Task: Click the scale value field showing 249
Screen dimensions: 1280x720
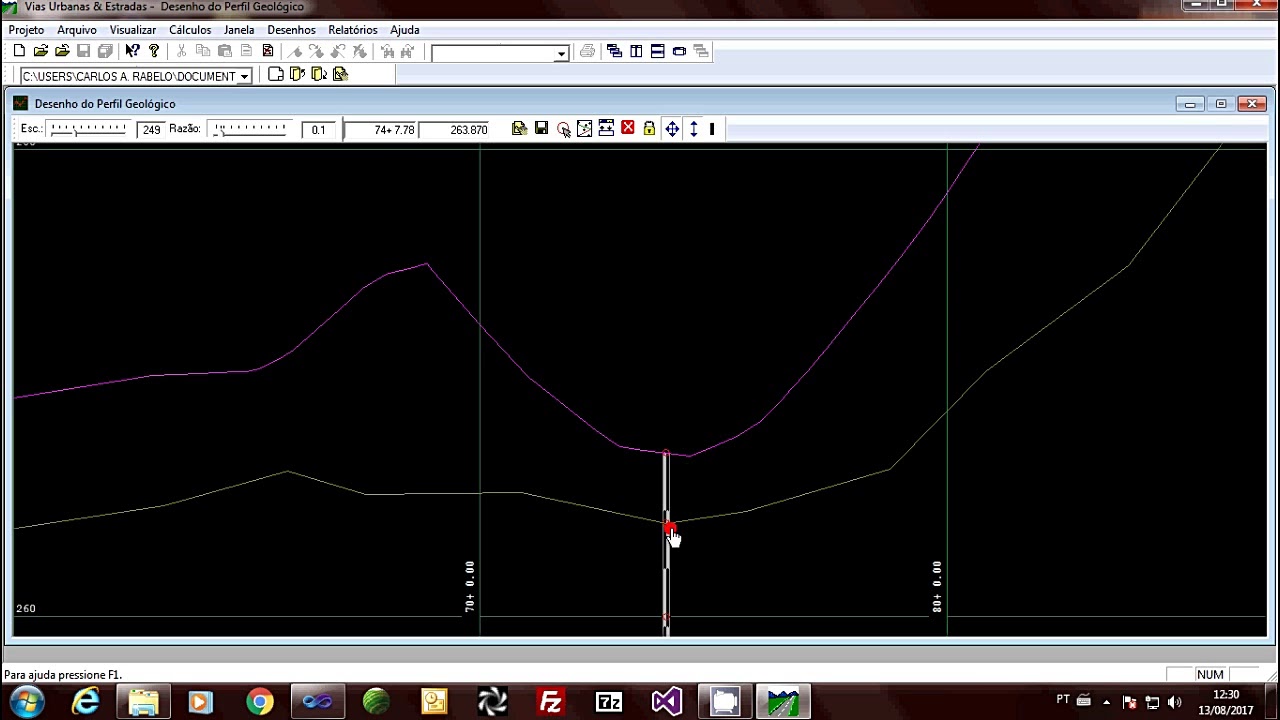Action: coord(151,130)
